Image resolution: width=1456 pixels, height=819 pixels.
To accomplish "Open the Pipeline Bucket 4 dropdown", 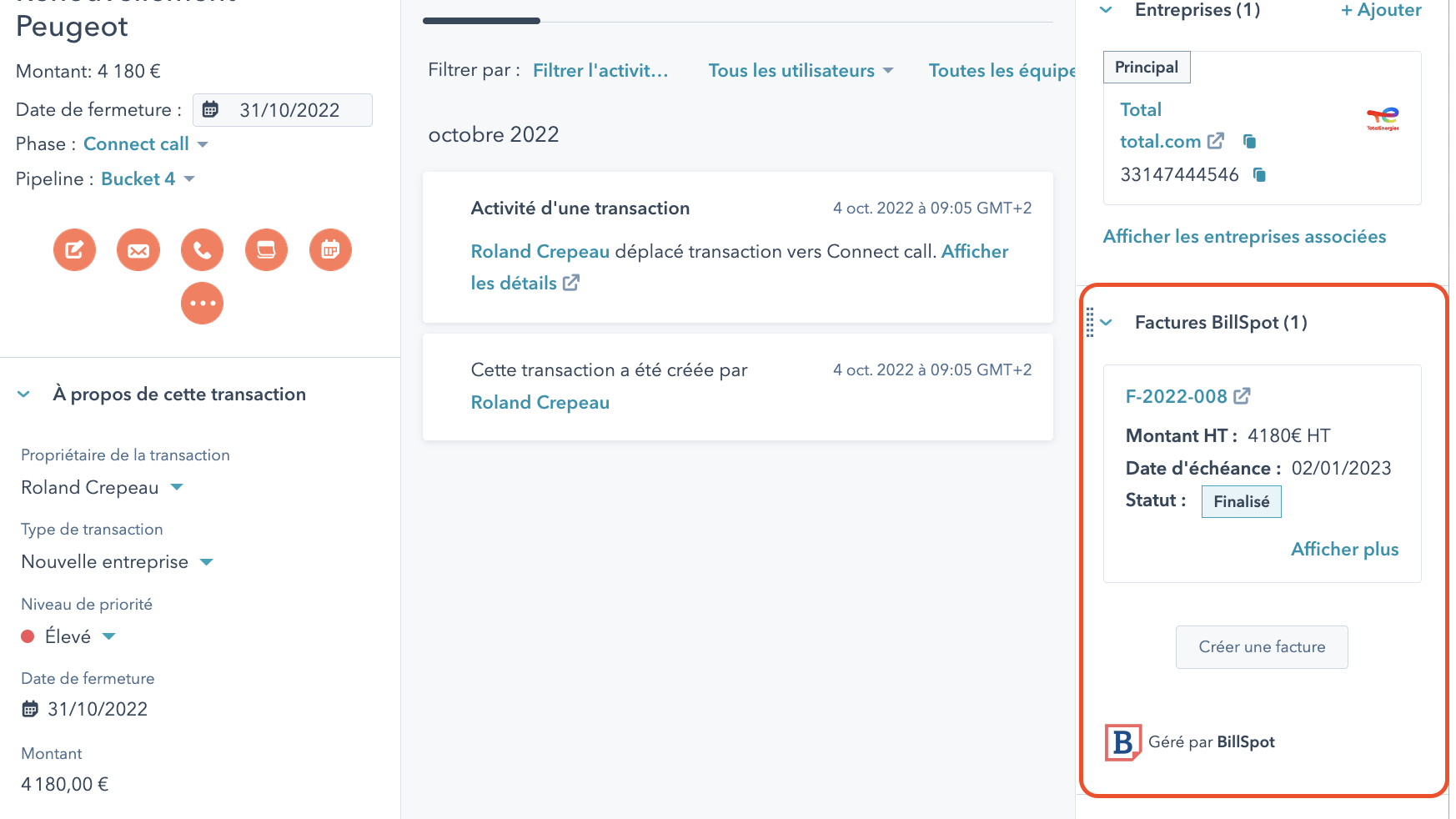I will (x=148, y=178).
